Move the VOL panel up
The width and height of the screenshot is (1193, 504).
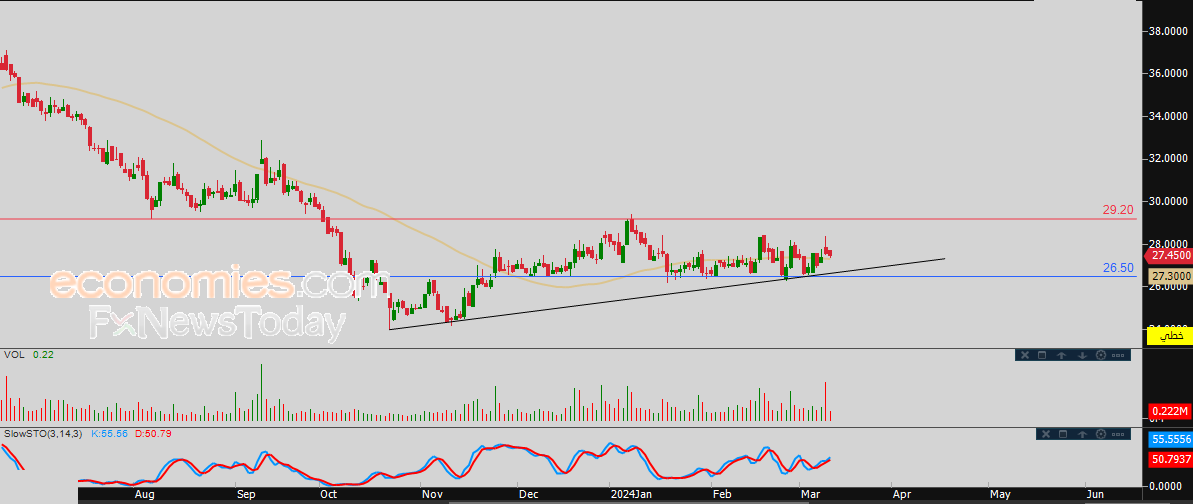tap(1061, 355)
